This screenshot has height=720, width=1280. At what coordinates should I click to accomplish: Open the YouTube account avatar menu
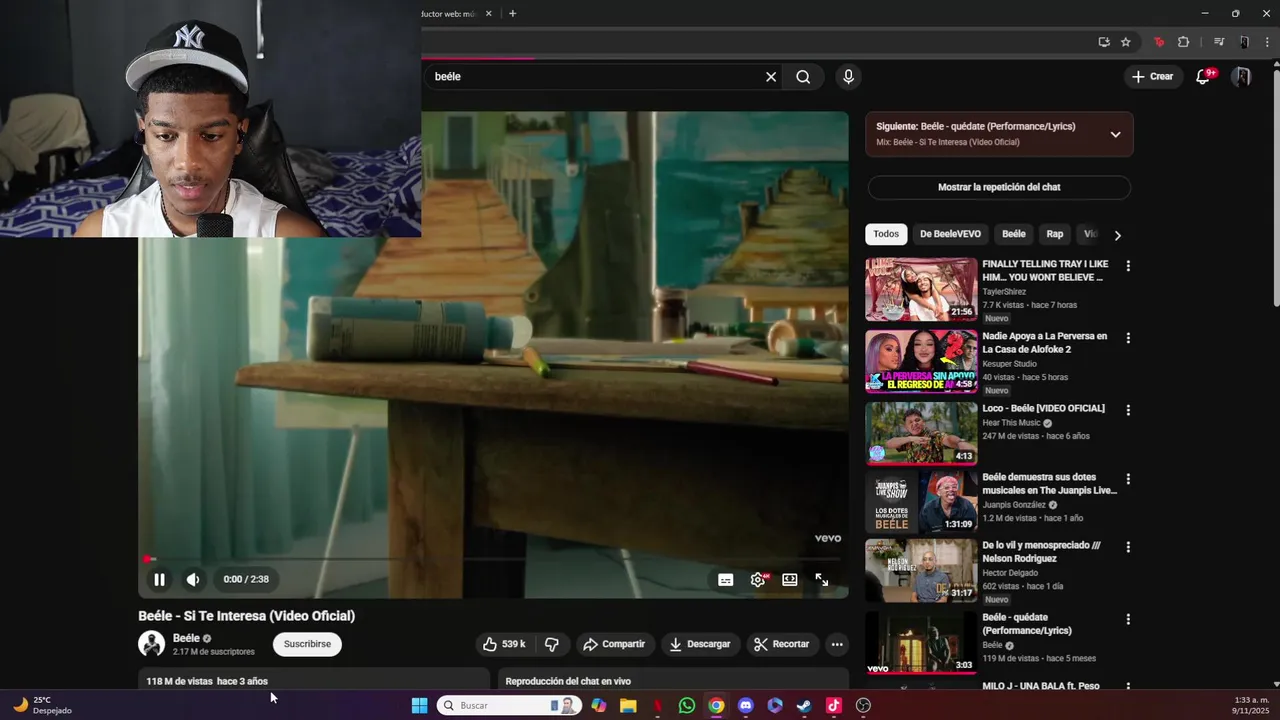1241,77
